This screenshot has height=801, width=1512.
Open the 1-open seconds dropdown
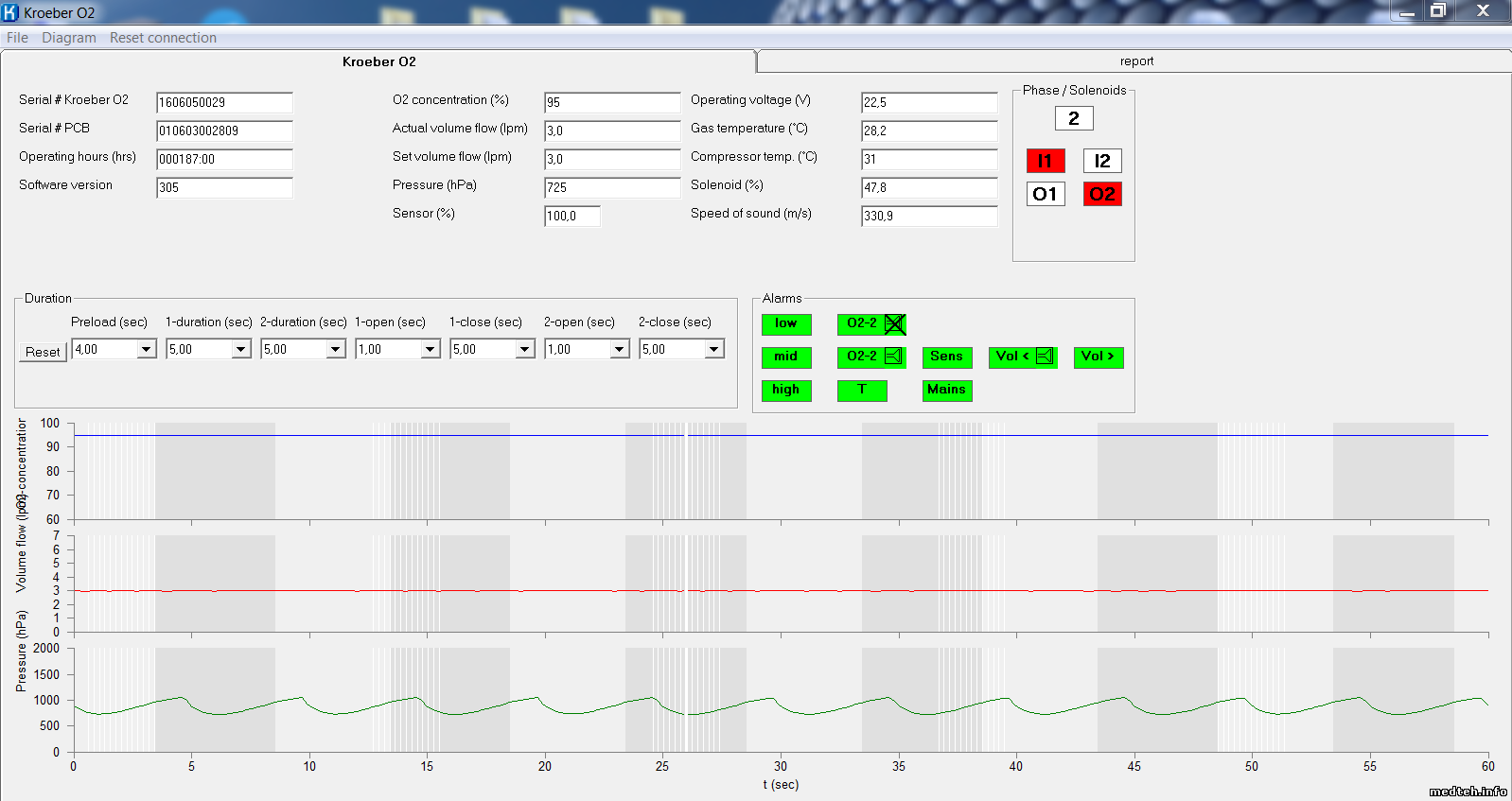point(431,350)
